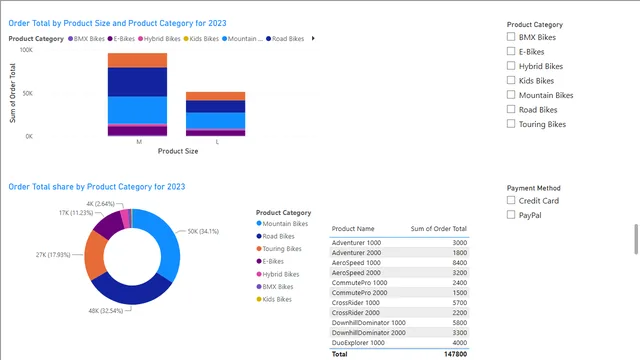Enable the Kids Bikes category checkbox
Screen dimensions: 640x360
coord(511,80)
